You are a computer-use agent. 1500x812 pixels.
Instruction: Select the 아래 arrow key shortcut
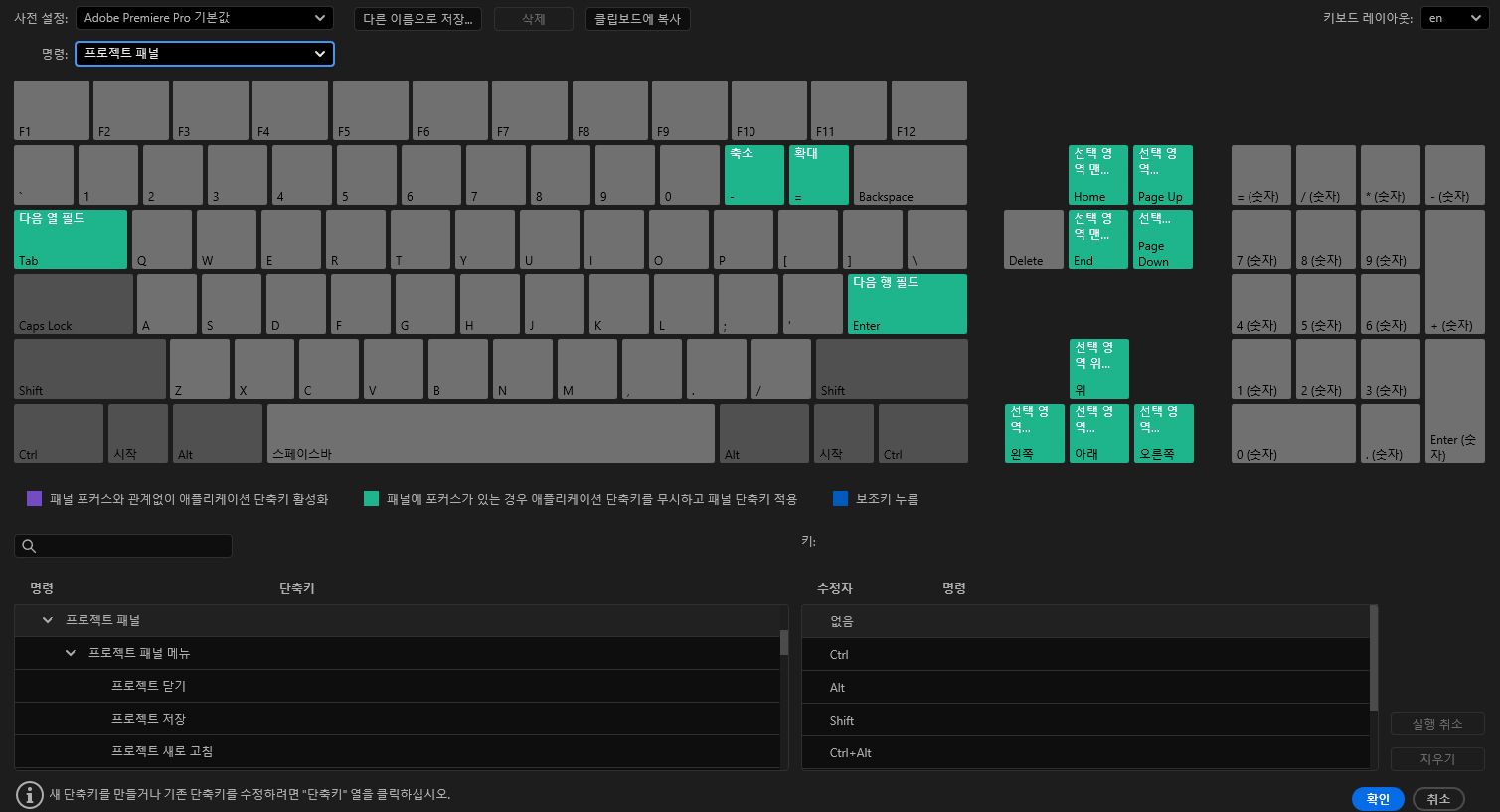pos(1097,432)
